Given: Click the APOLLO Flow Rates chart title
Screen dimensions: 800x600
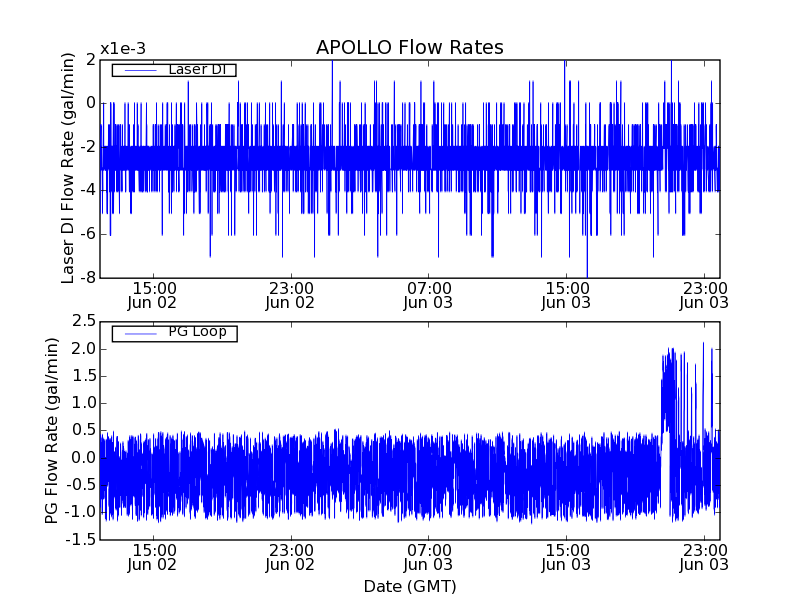Looking at the screenshot, I should click(x=410, y=47).
